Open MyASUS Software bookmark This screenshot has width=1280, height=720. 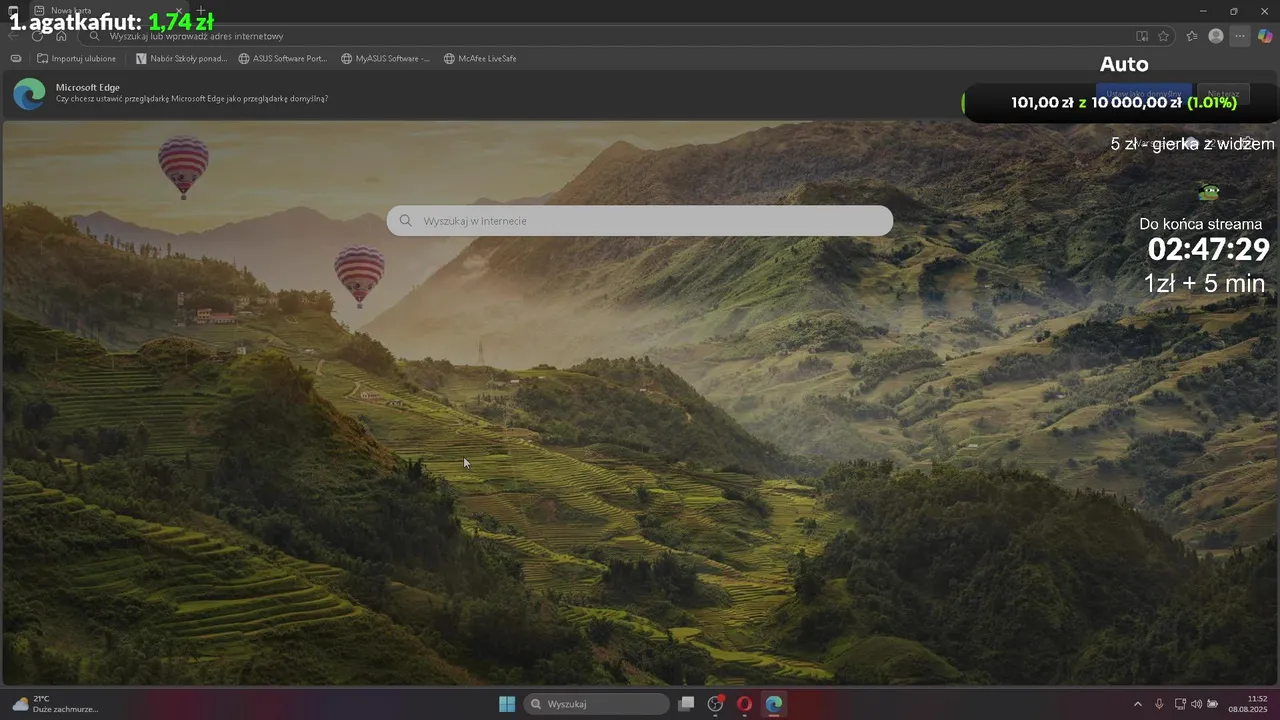pos(385,58)
